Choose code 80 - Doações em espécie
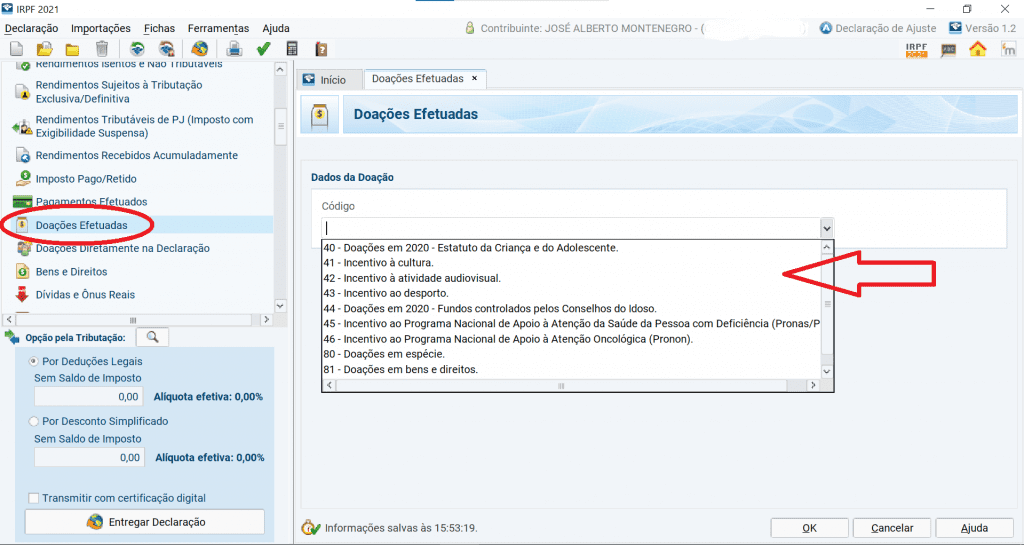The image size is (1024, 545). 571,354
